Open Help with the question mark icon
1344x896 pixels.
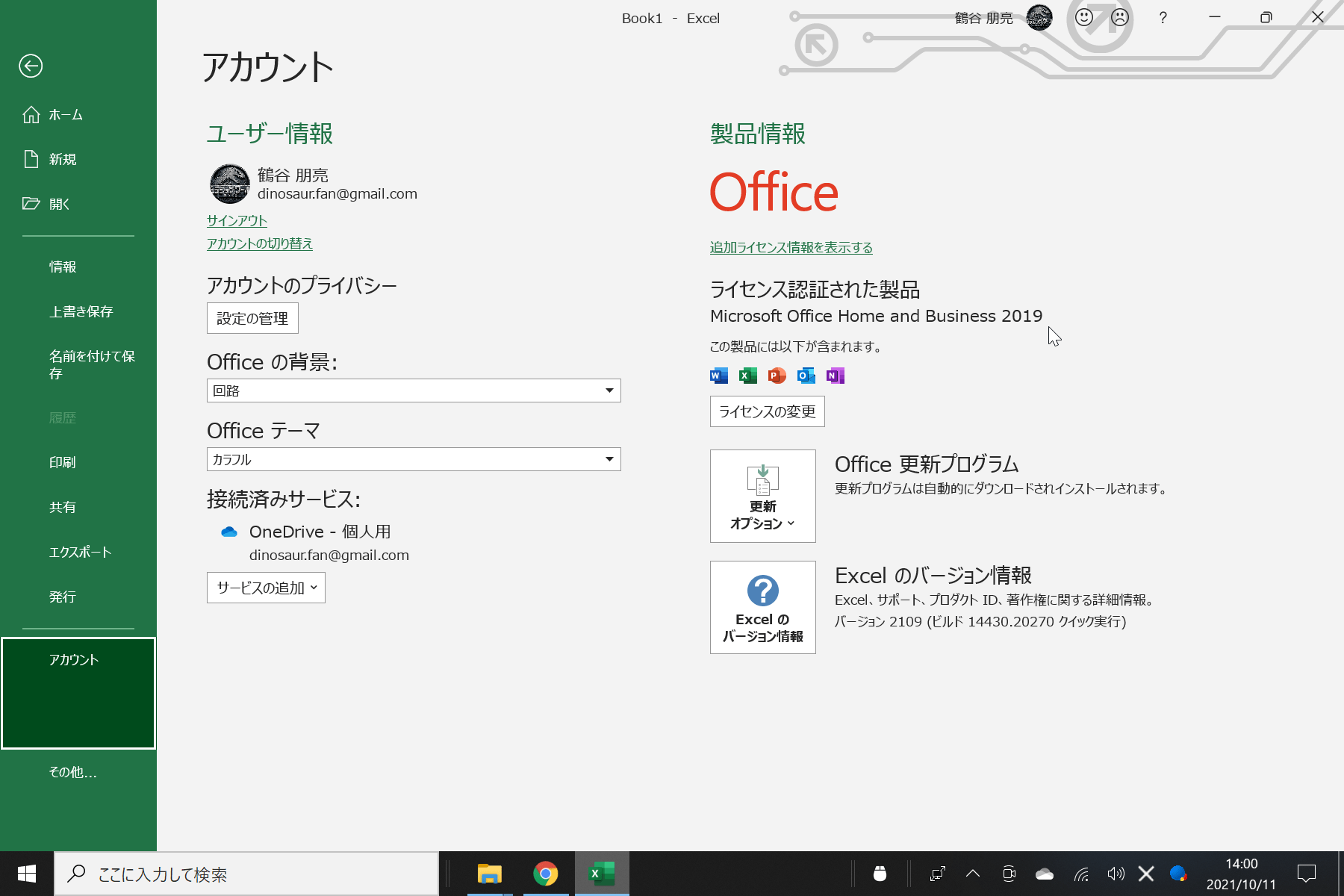[x=1163, y=17]
